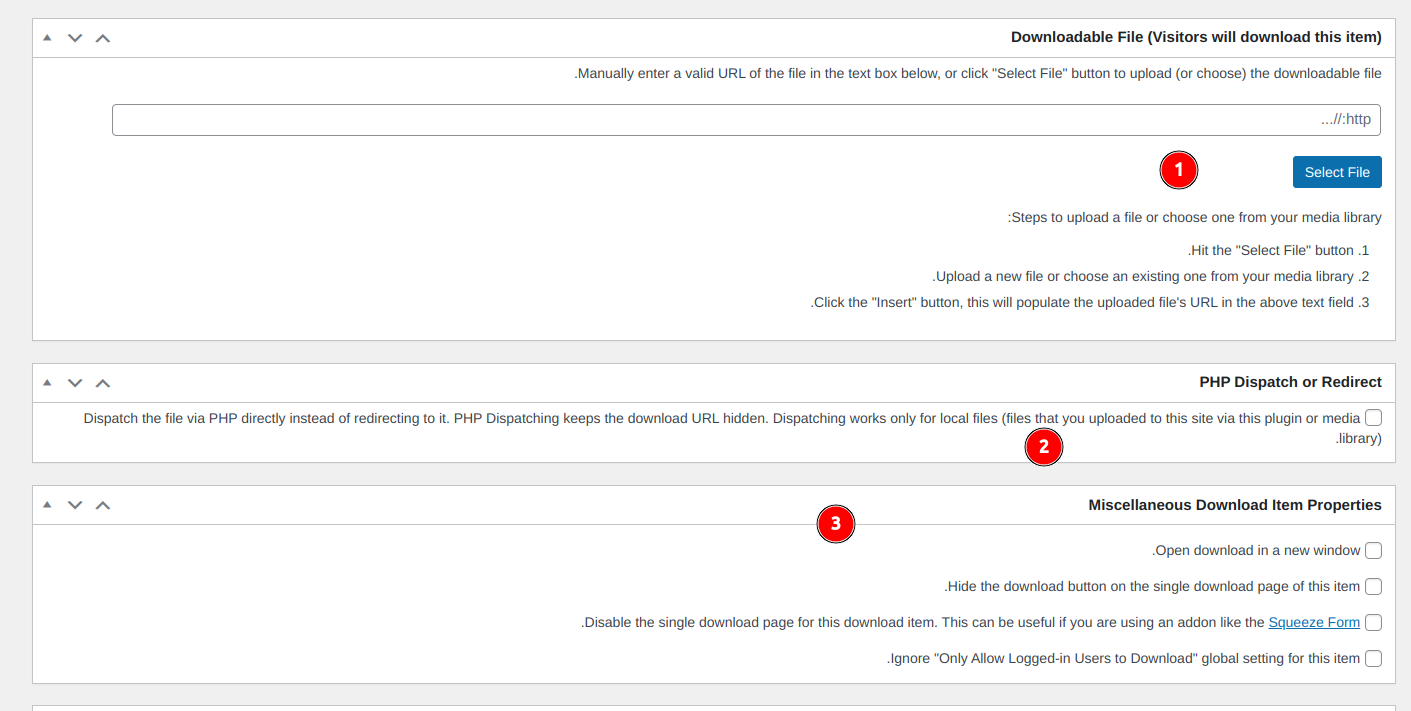Move the PHP Dispatch or Redirect panel down
Viewport: 1411px width, 711px height.
click(75, 383)
